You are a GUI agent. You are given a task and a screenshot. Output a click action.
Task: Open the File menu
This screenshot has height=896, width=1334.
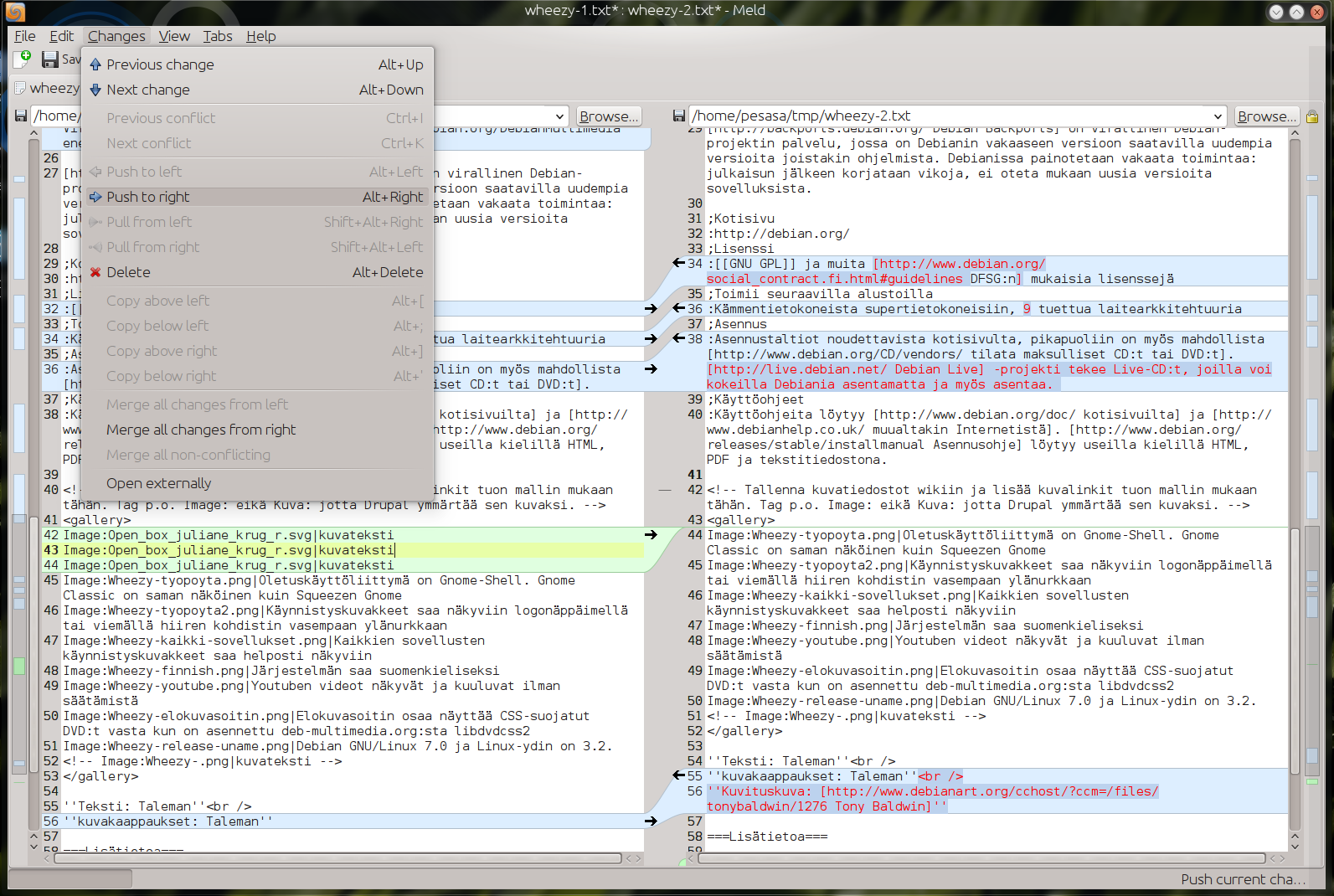click(25, 36)
